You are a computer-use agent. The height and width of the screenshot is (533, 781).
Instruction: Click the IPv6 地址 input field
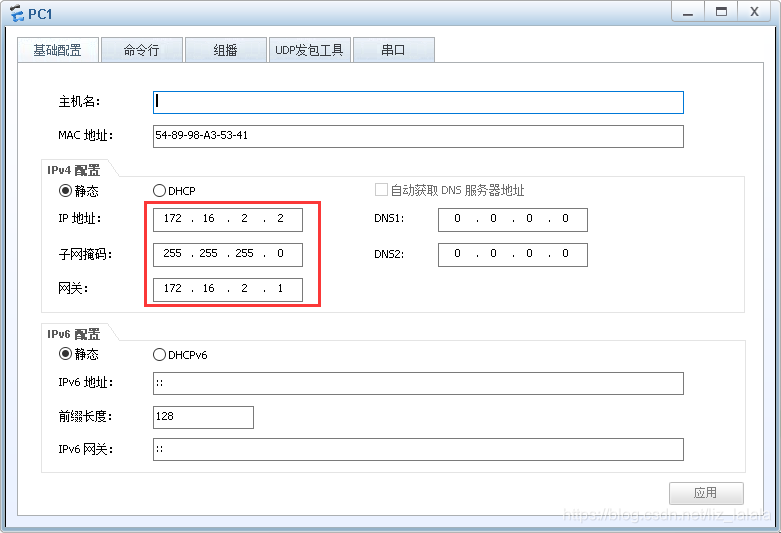coord(418,383)
